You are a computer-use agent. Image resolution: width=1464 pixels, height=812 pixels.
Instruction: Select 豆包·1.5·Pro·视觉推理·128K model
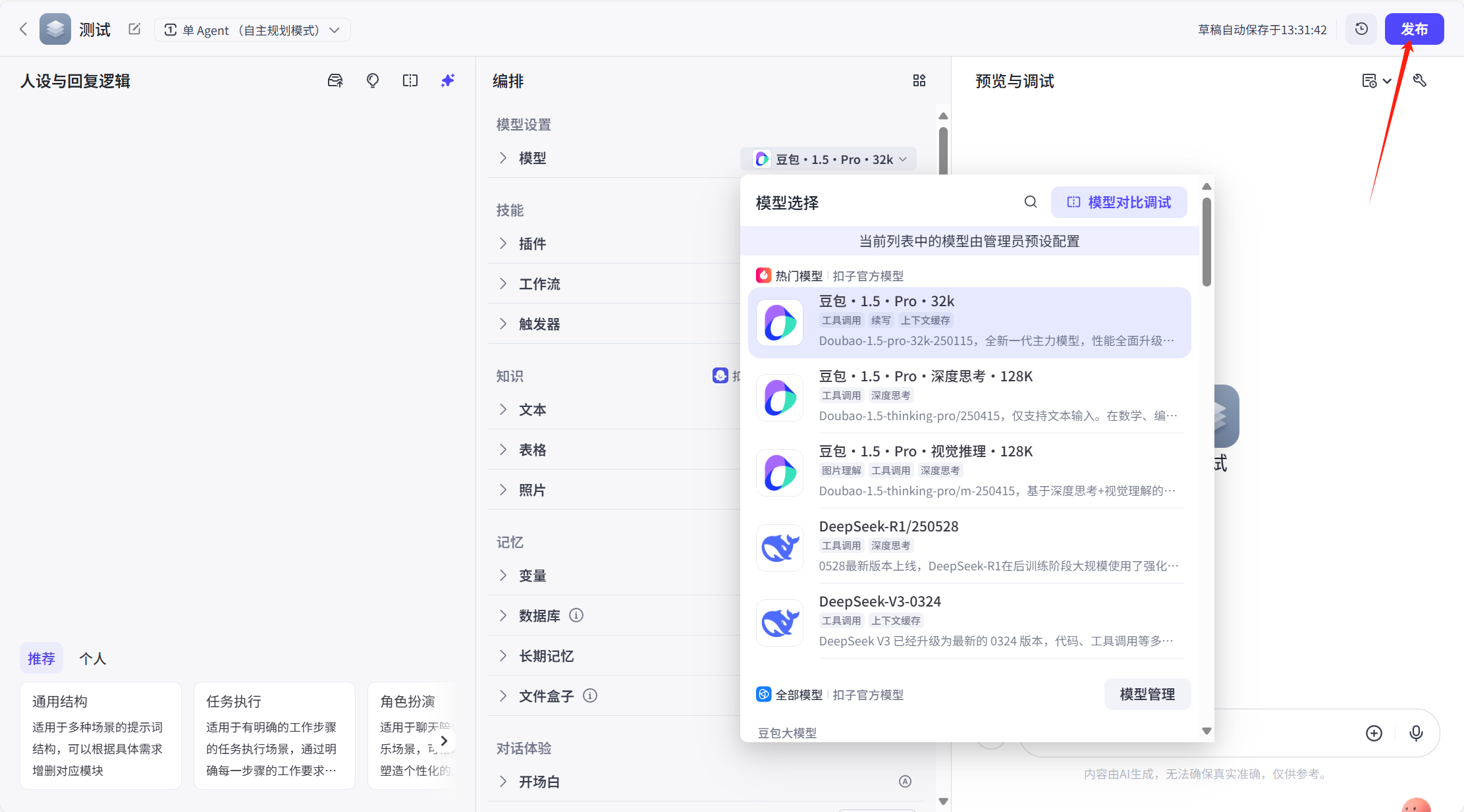969,472
